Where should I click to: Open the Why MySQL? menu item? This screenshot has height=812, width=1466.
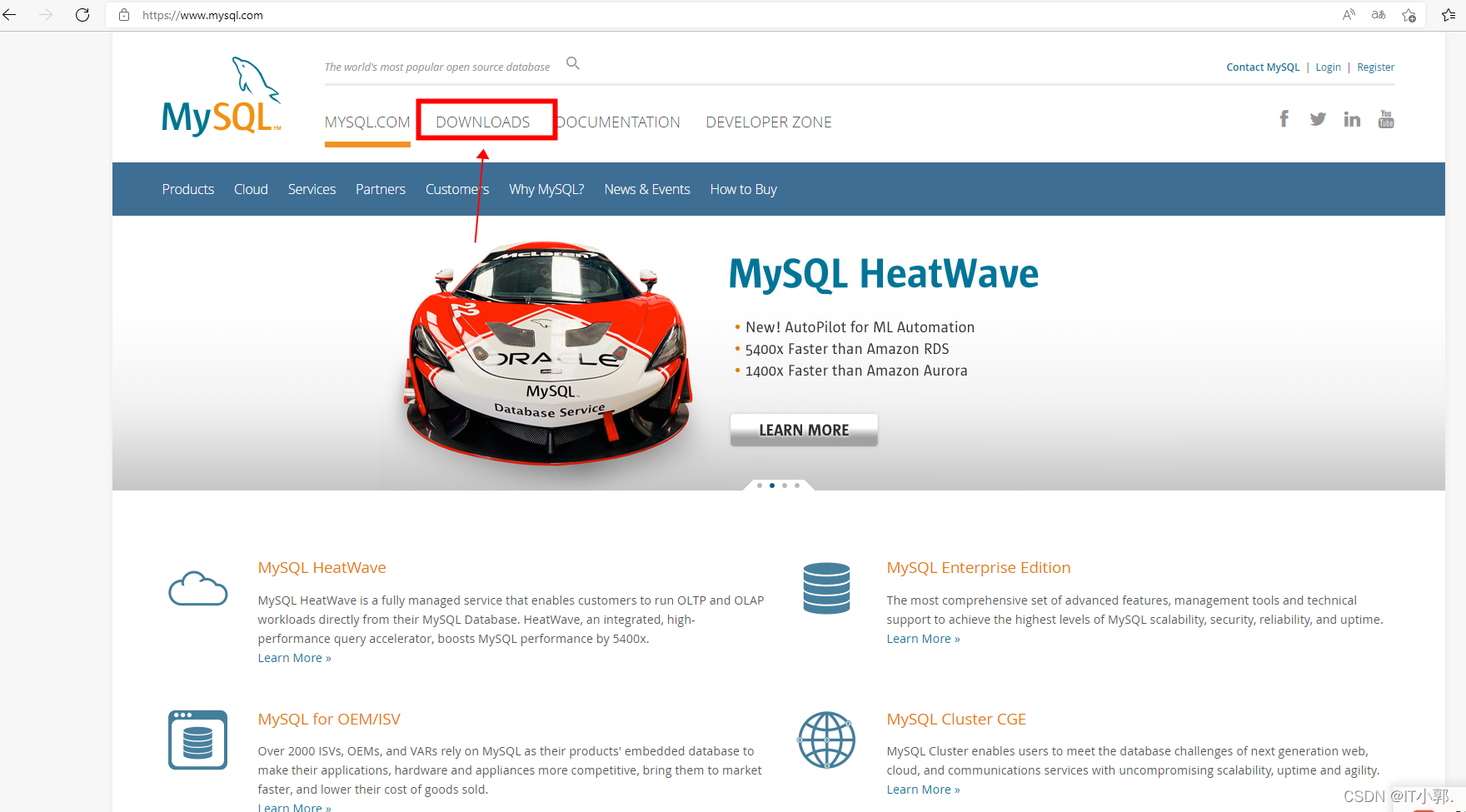(546, 189)
